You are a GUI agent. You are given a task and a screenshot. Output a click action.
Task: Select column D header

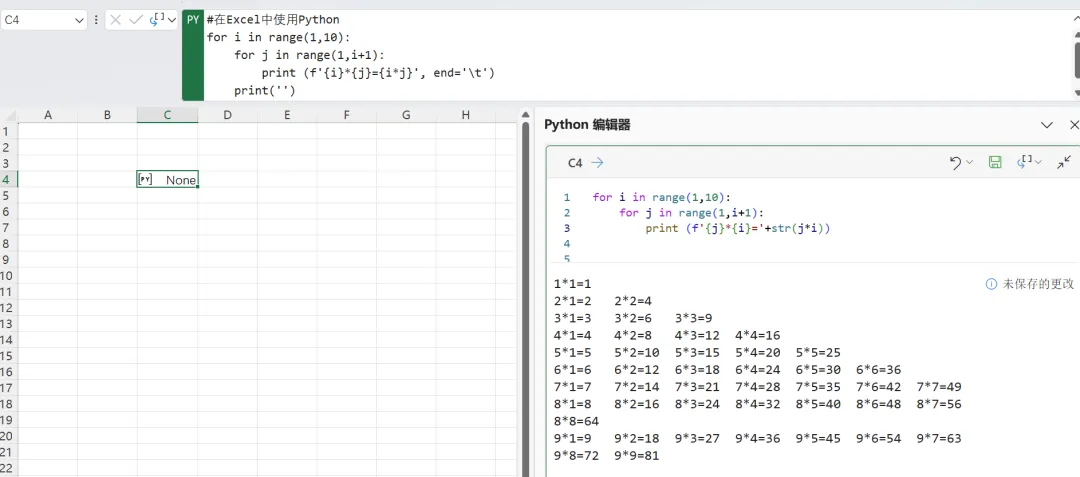coord(227,115)
